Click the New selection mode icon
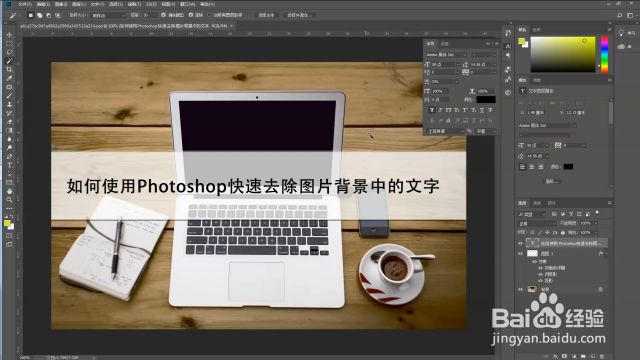Image resolution: width=640 pixels, height=360 pixels. tap(31, 15)
